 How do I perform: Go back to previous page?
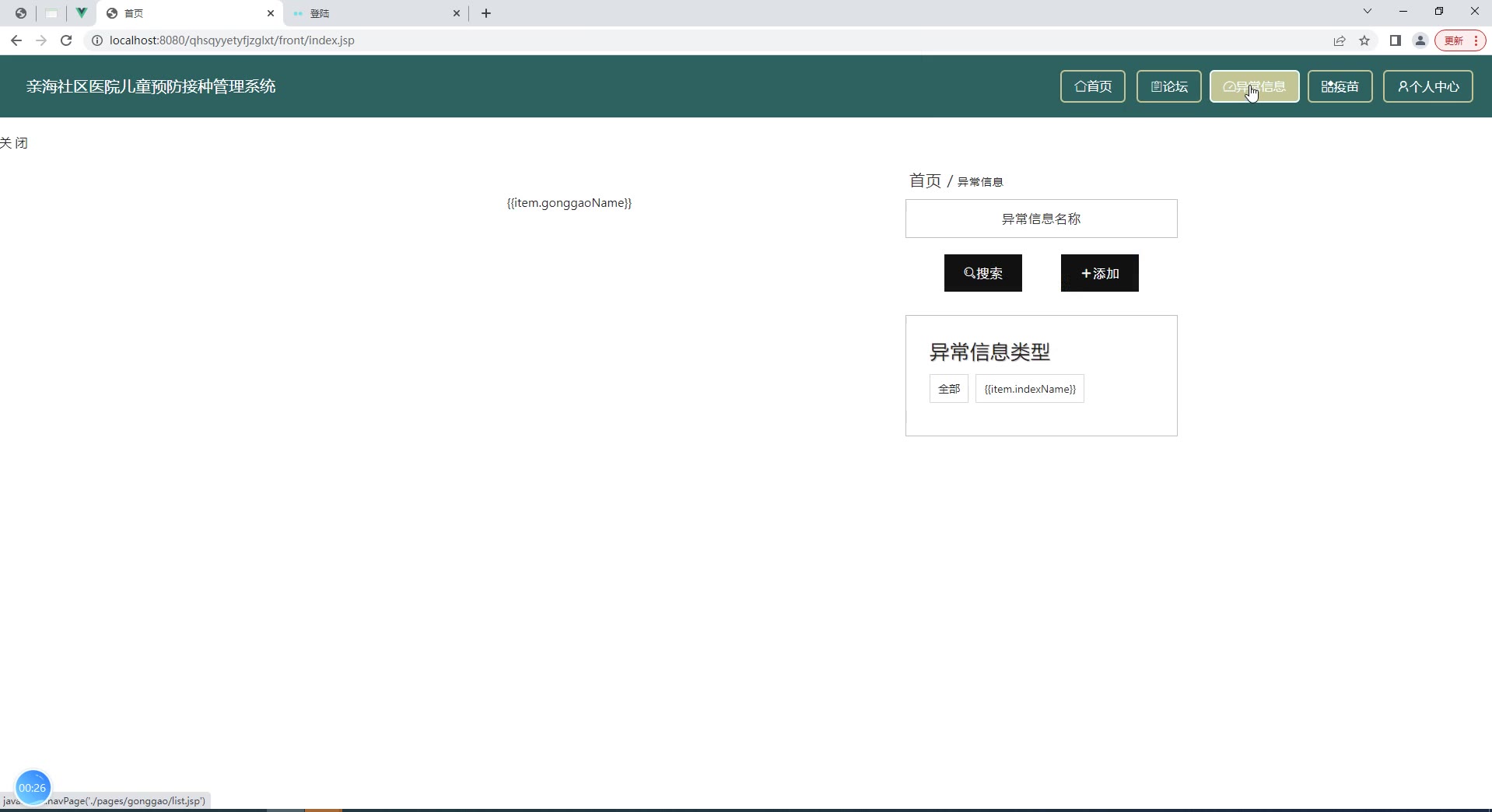pos(16,40)
